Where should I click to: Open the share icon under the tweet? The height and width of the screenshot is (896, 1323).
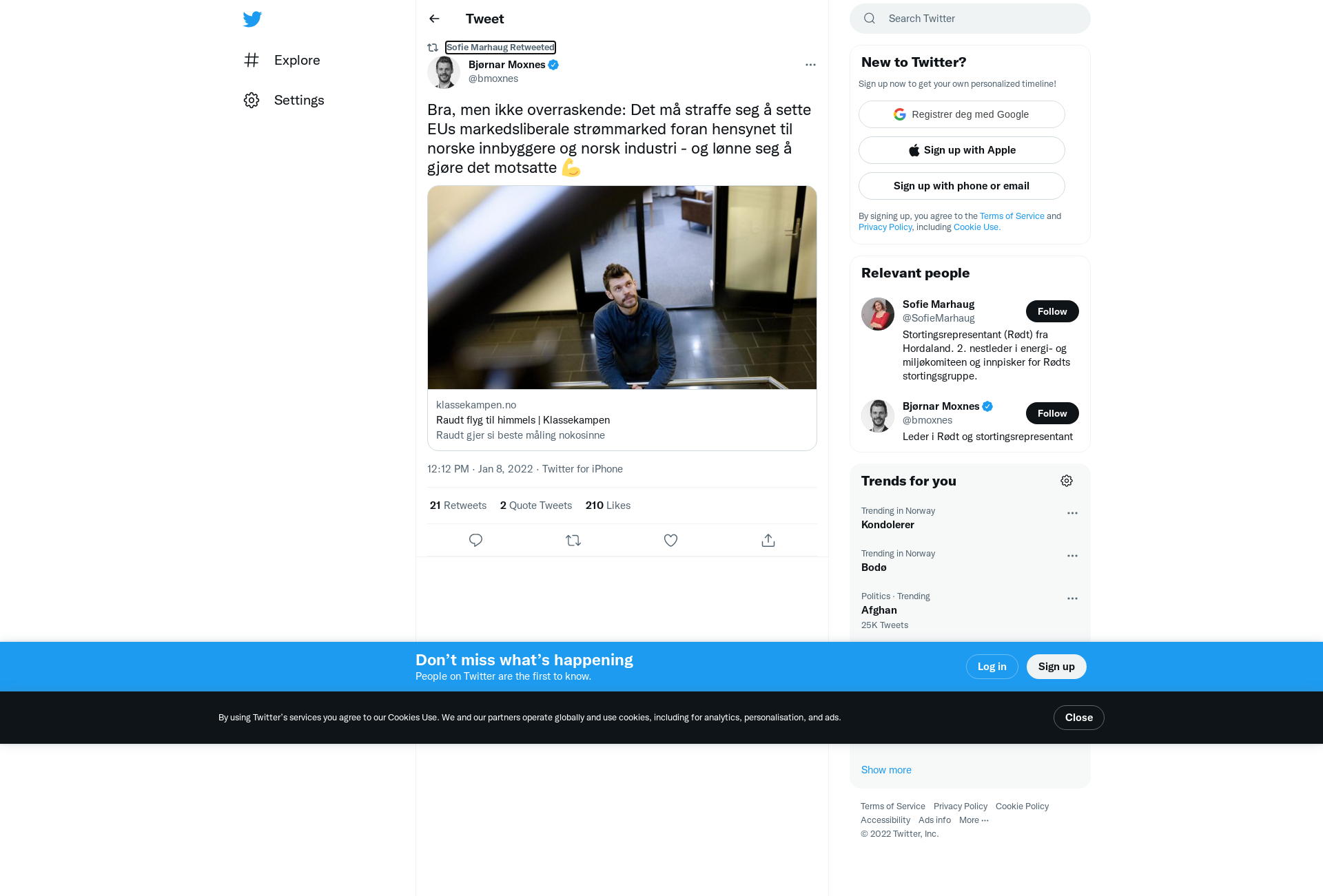pyautogui.click(x=768, y=541)
